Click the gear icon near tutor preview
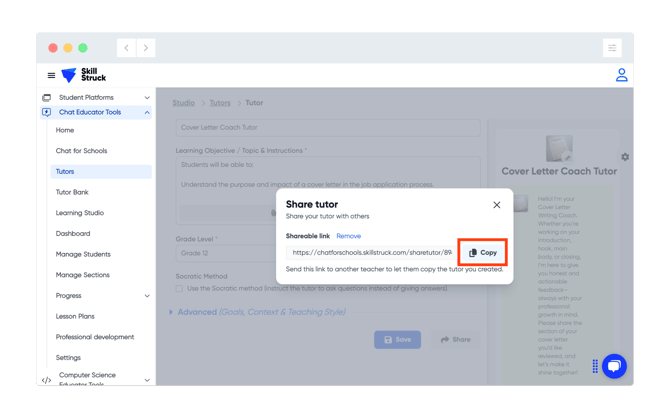This screenshot has height=418, width=670. tap(625, 157)
